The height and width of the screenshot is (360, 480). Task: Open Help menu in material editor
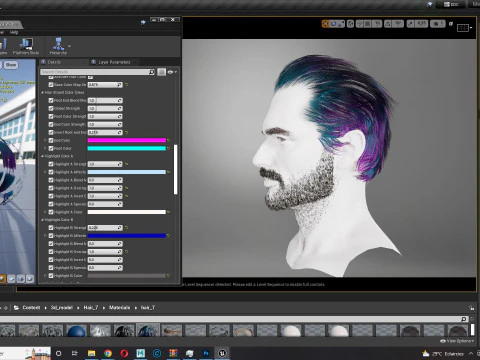click(x=14, y=32)
